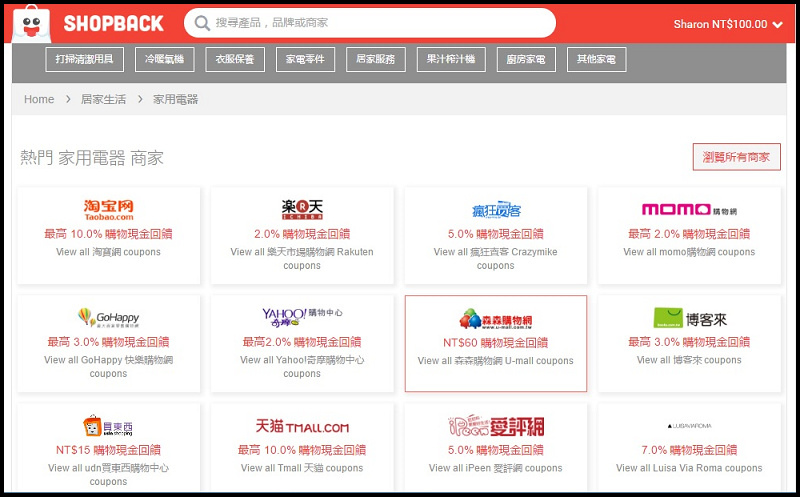Open iPeen 5.0% 購物現金回饋 link
This screenshot has width=800, height=497.
pos(496,451)
